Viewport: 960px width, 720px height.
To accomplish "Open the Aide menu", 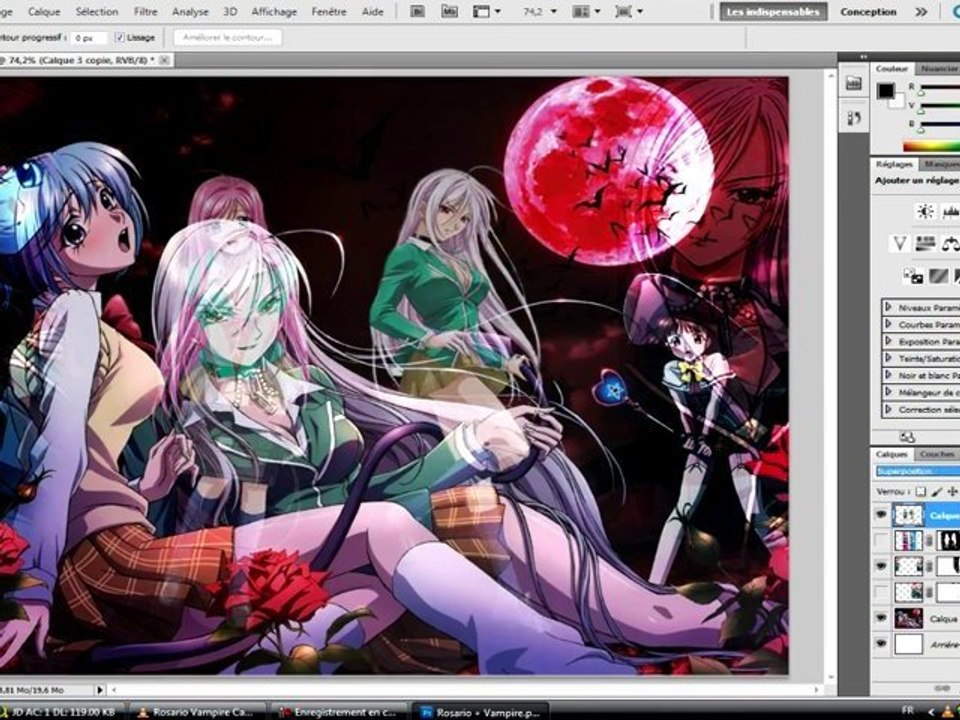I will pyautogui.click(x=372, y=11).
